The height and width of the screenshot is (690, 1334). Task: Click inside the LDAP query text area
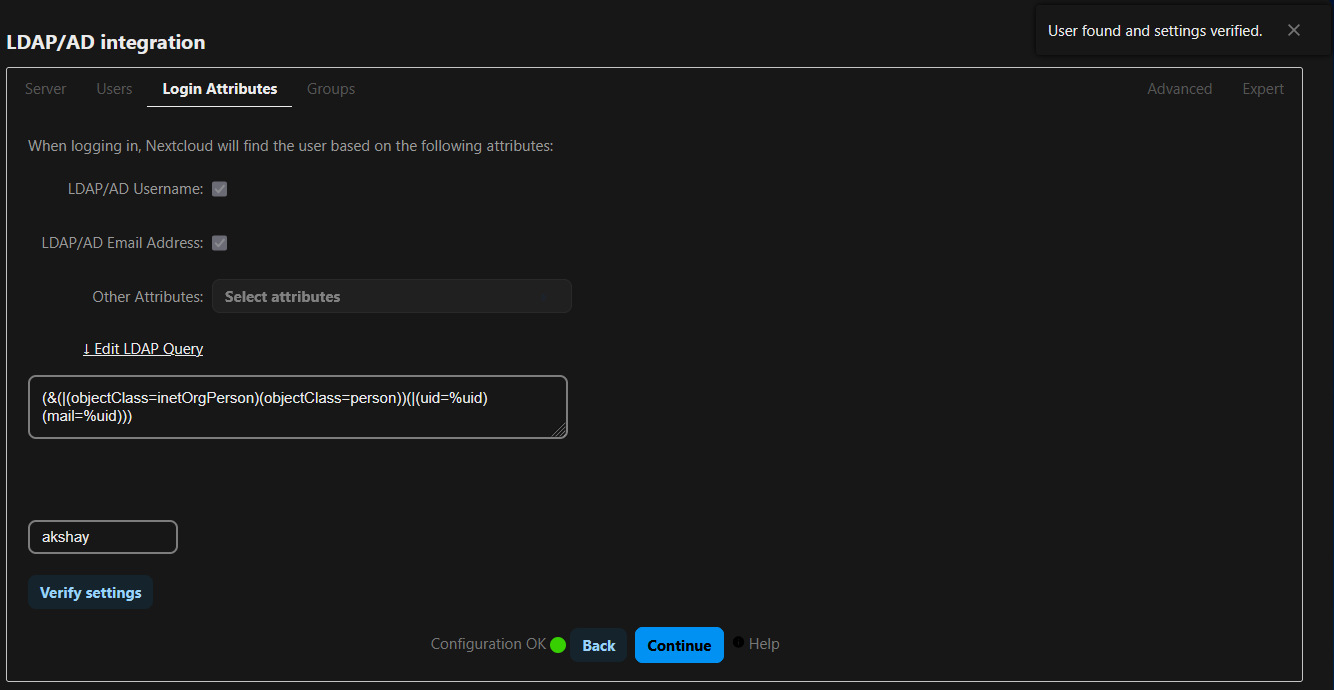tap(298, 407)
